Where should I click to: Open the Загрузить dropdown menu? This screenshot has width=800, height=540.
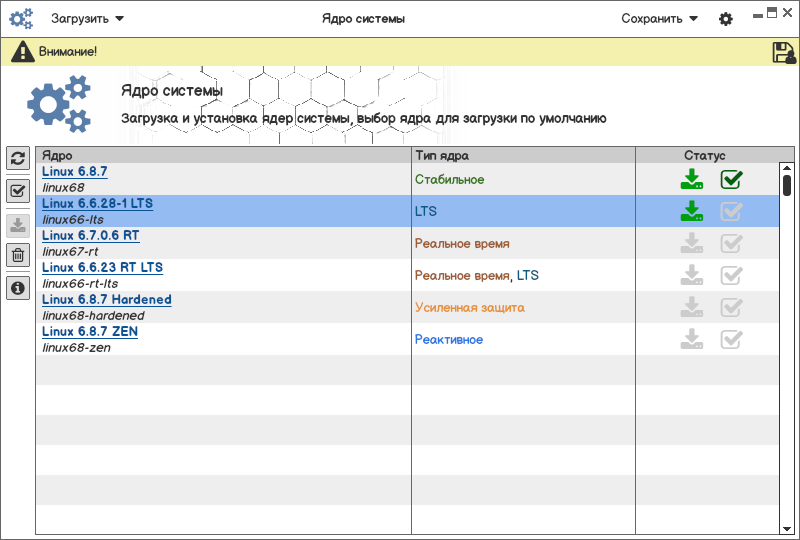87,18
